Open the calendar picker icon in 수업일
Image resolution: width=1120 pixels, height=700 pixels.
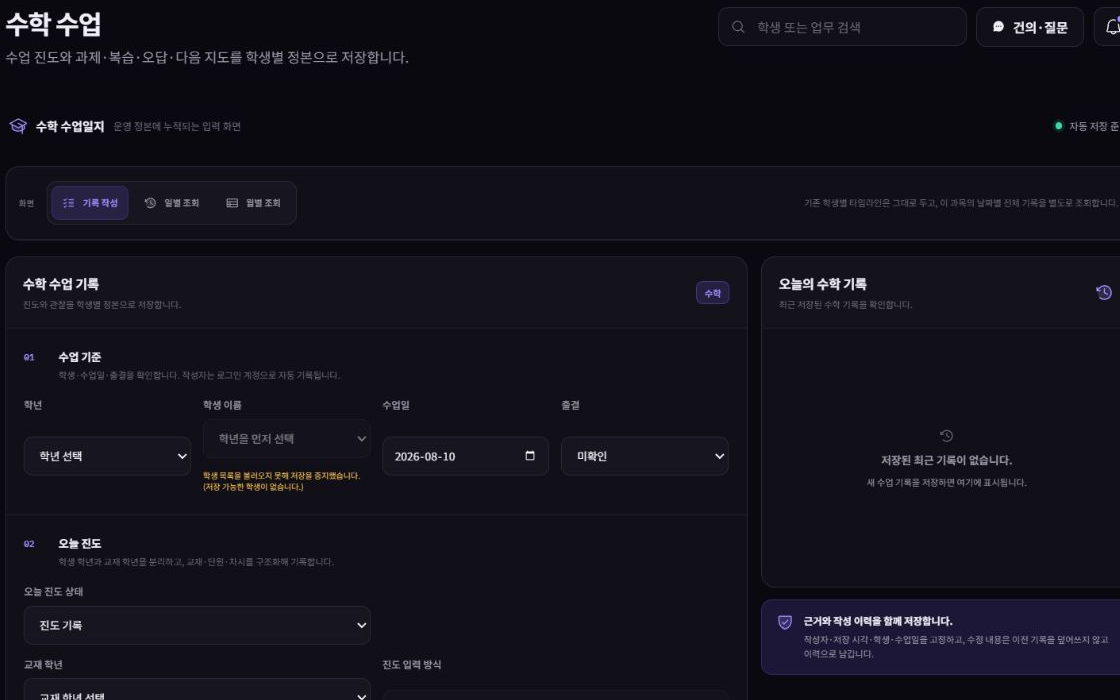coord(530,456)
